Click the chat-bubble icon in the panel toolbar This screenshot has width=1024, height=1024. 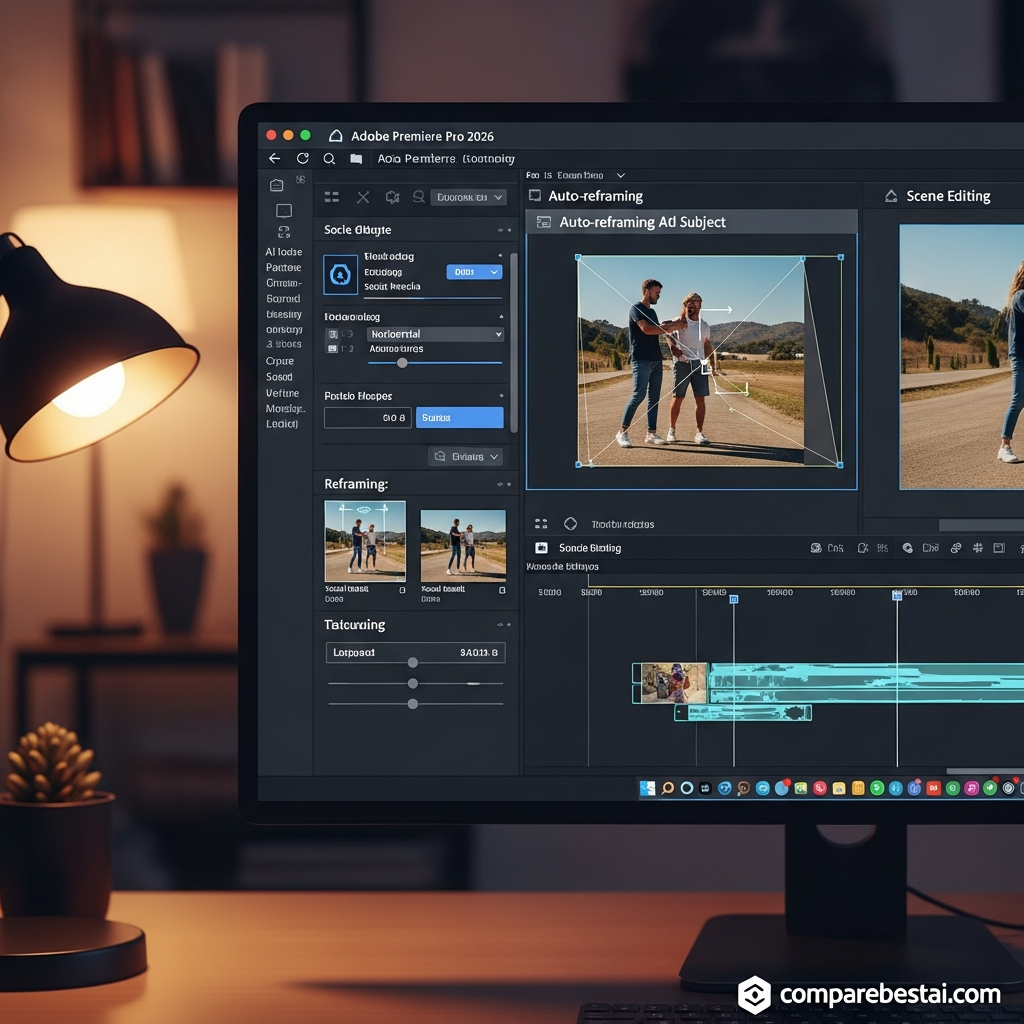(392, 197)
